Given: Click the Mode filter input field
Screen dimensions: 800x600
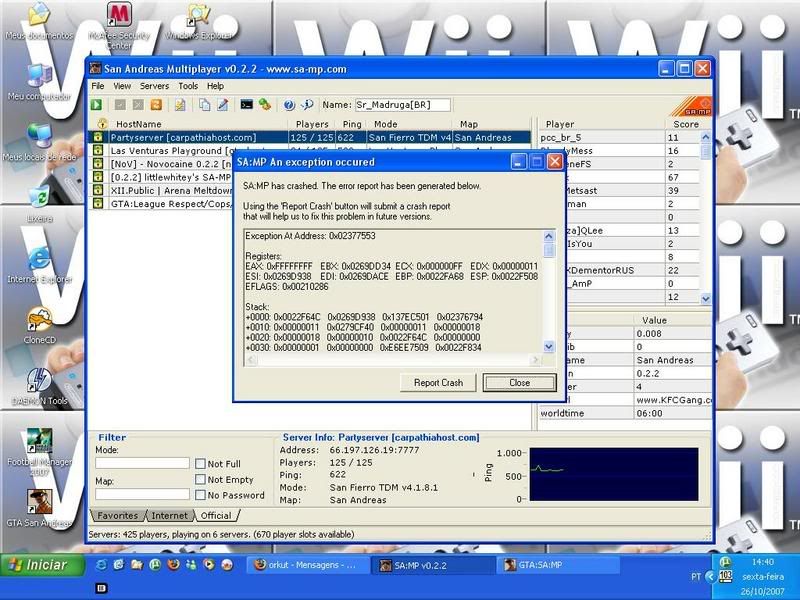Looking at the screenshot, I should click(x=142, y=463).
